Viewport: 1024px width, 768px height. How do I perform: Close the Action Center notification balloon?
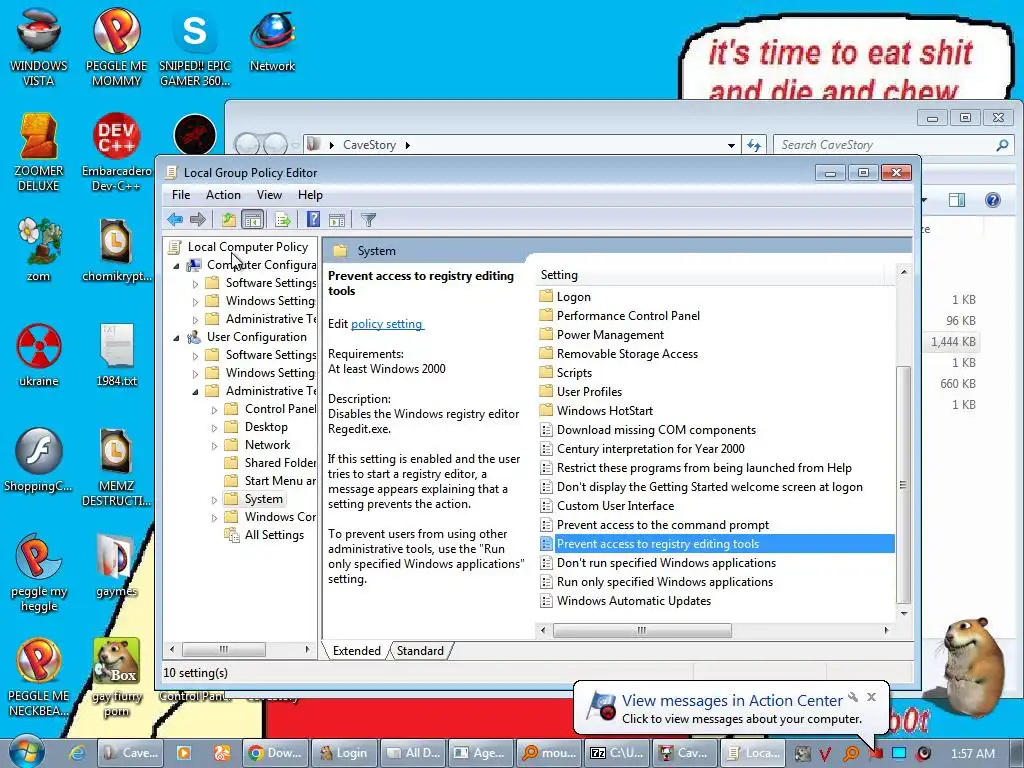871,697
